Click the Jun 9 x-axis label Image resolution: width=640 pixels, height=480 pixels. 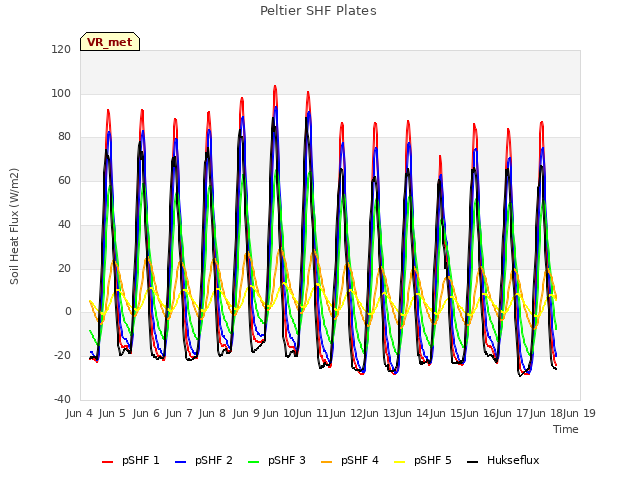(x=246, y=413)
